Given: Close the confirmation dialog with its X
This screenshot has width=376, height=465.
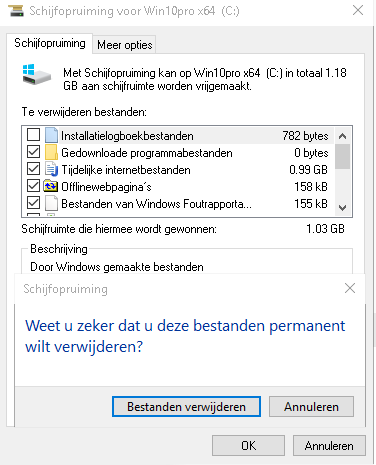Looking at the screenshot, I should pyautogui.click(x=350, y=288).
